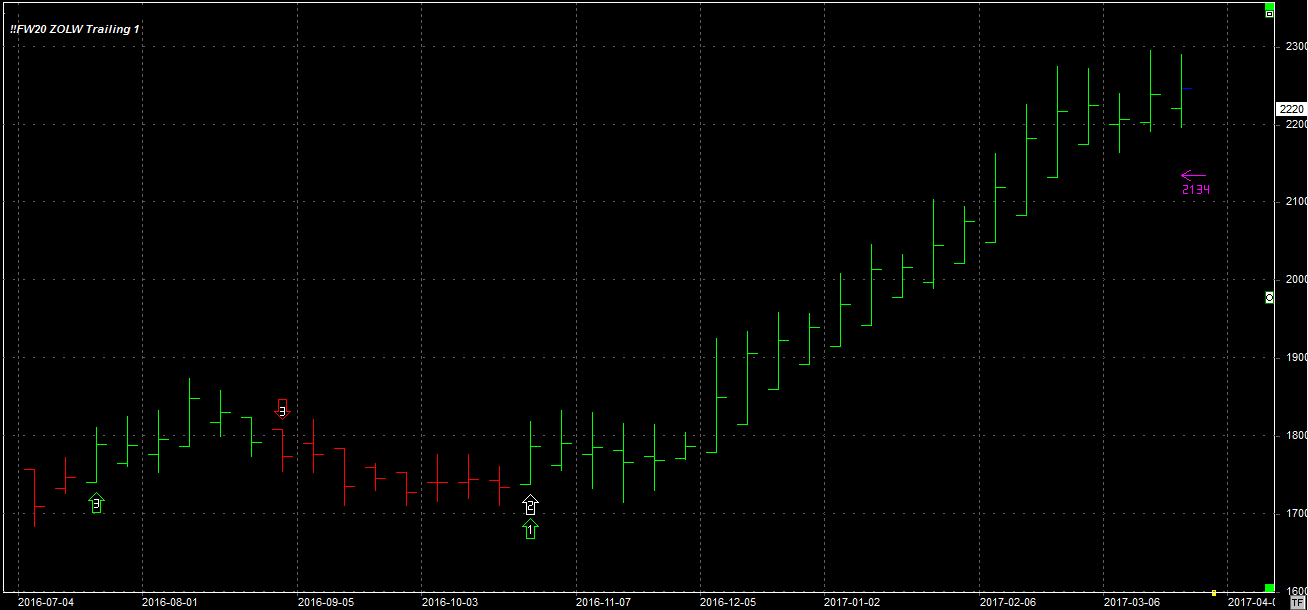The image size is (1308, 610).
Task: Click the 2016-07-04 date label
Action: (x=45, y=602)
